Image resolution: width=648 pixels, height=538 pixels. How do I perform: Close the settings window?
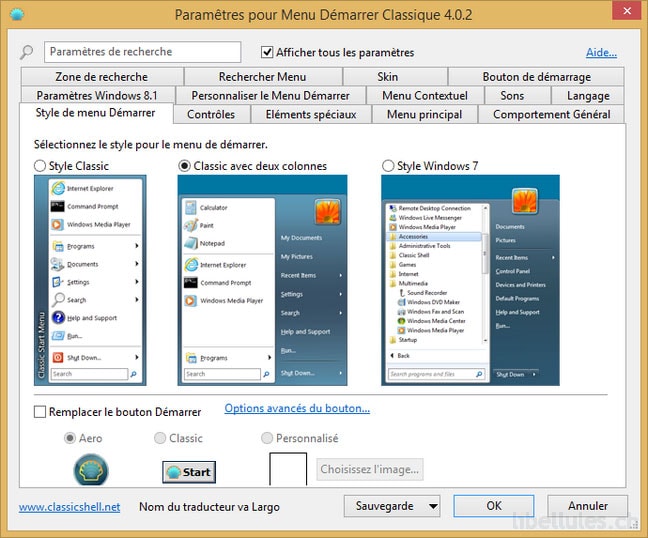click(x=627, y=11)
